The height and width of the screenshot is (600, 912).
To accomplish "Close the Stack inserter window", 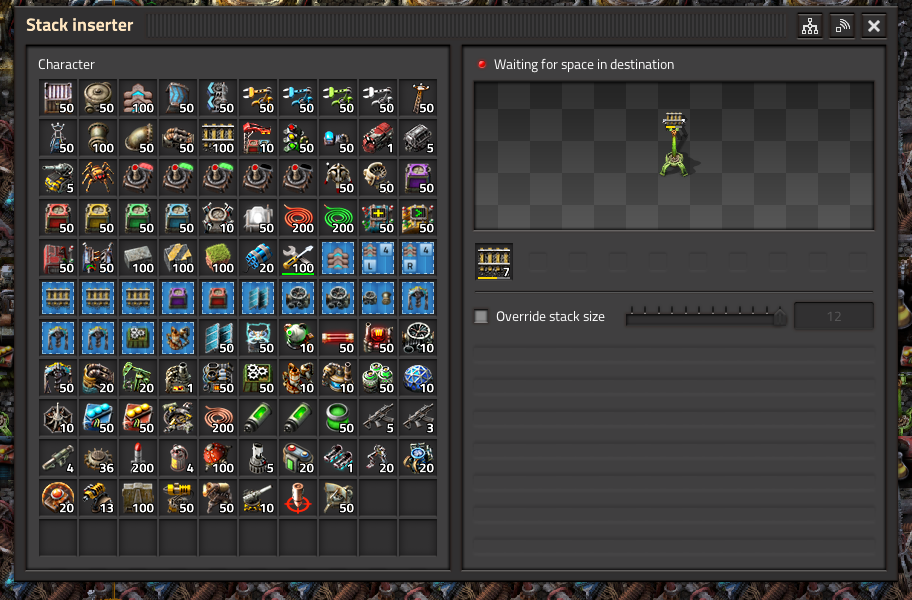I will [874, 26].
